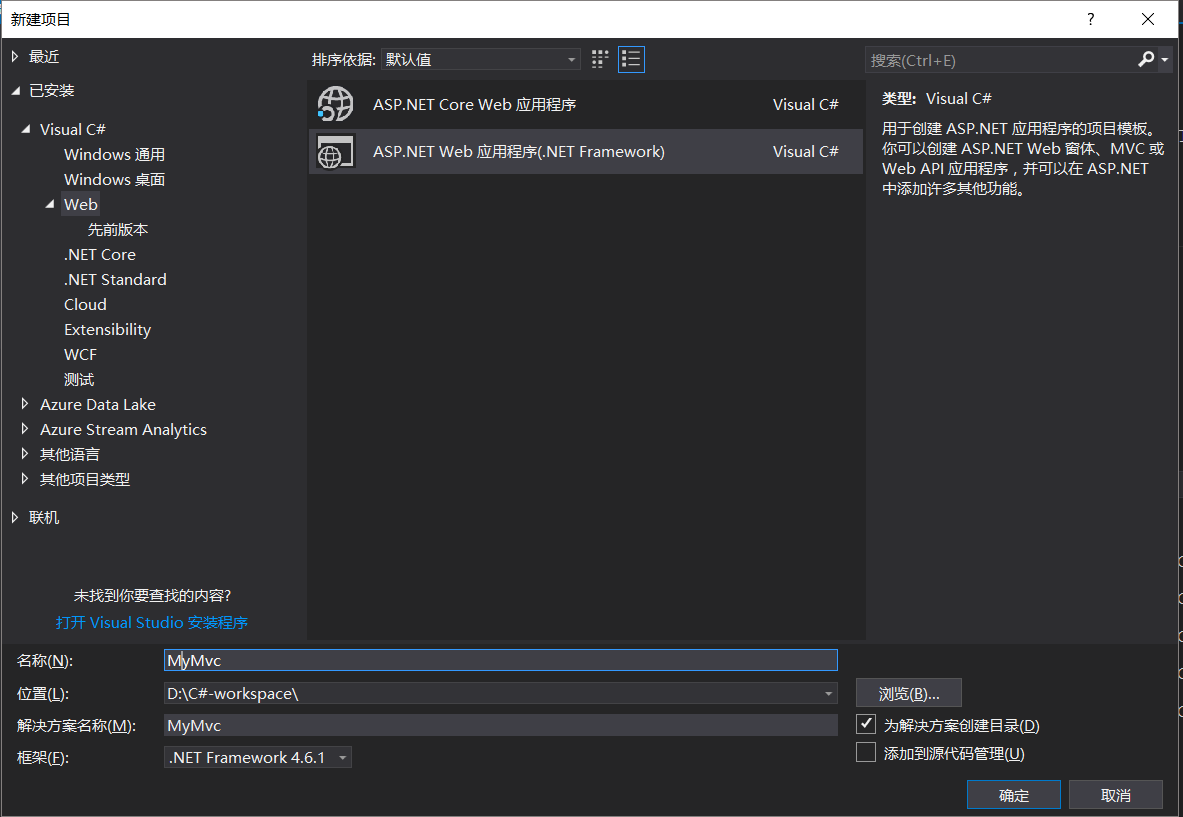
Task: Expand 其他语言 node
Action: click(25, 454)
